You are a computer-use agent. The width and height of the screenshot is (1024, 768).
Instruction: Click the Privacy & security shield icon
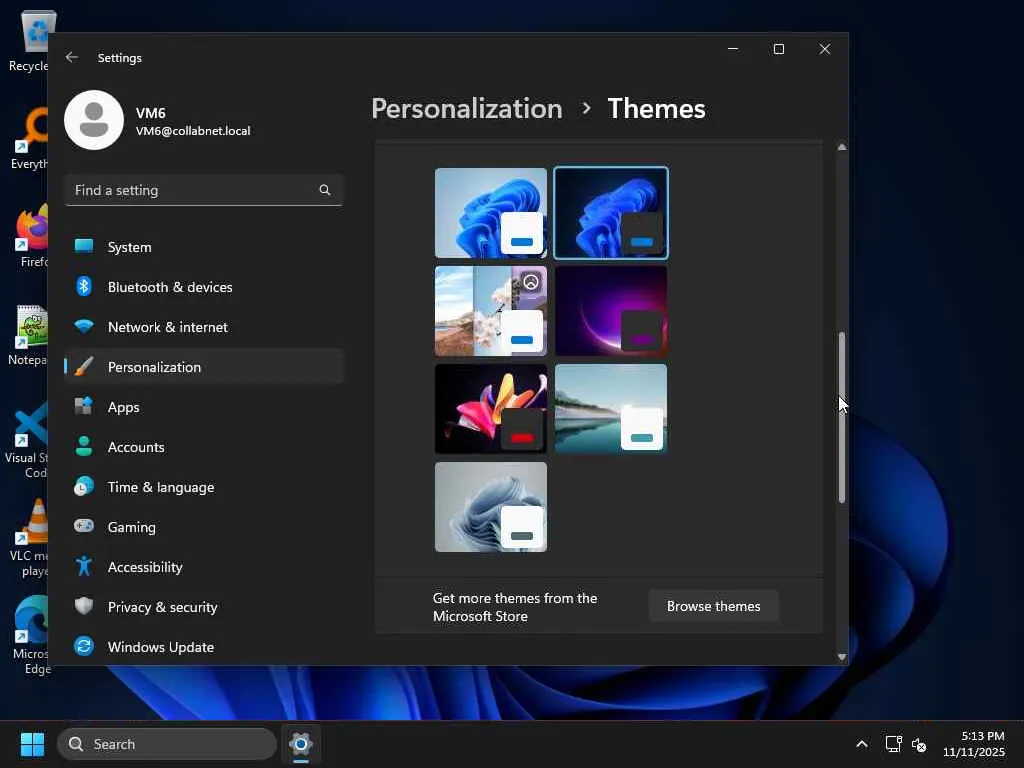(84, 607)
